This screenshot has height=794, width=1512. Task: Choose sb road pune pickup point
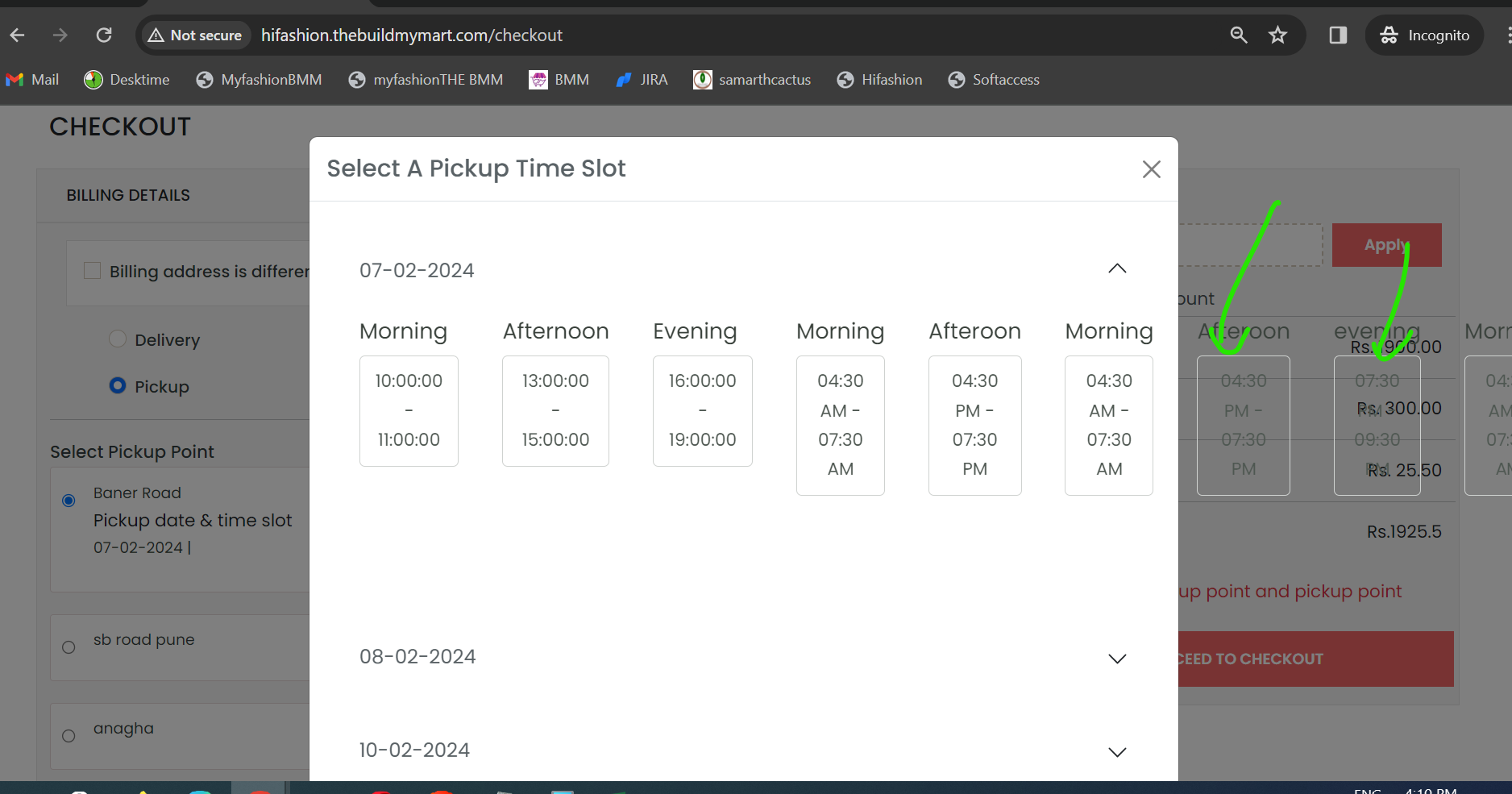[69, 647]
